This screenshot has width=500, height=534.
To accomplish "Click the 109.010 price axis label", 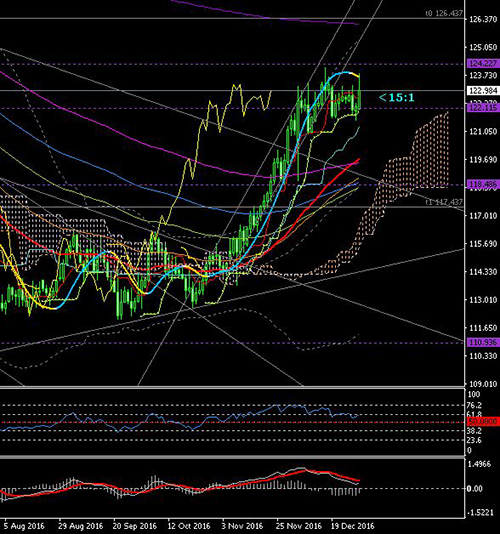I will tap(483, 384).
